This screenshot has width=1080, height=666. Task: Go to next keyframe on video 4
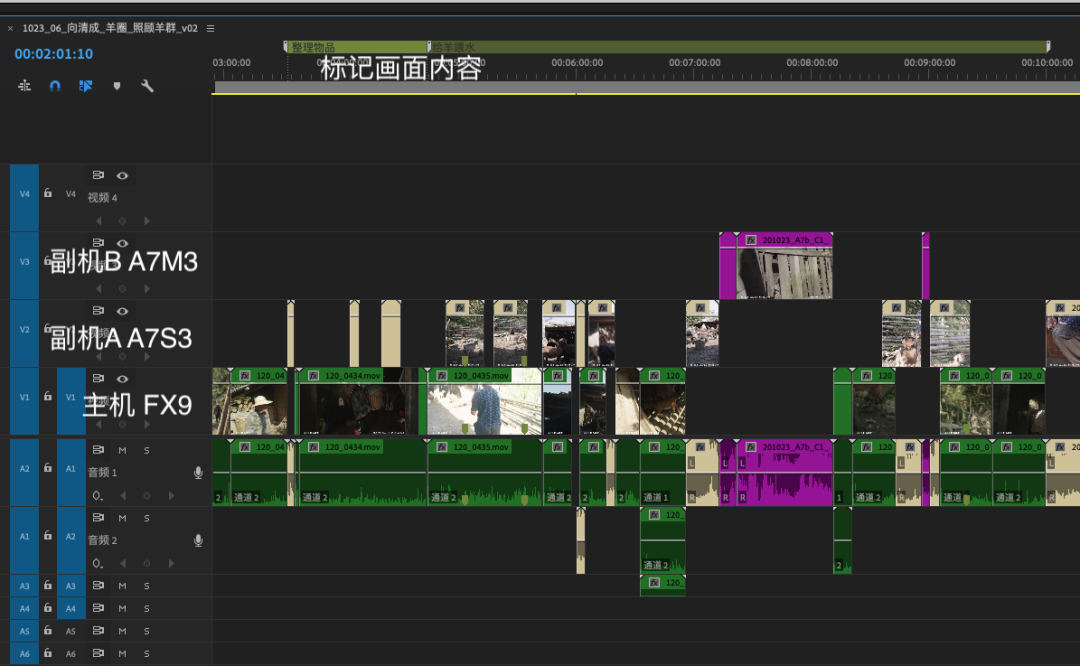click(x=147, y=221)
